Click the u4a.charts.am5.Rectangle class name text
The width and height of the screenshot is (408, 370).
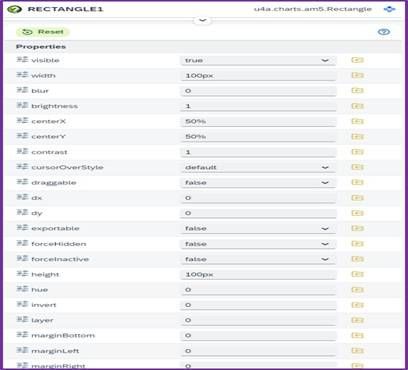click(313, 9)
